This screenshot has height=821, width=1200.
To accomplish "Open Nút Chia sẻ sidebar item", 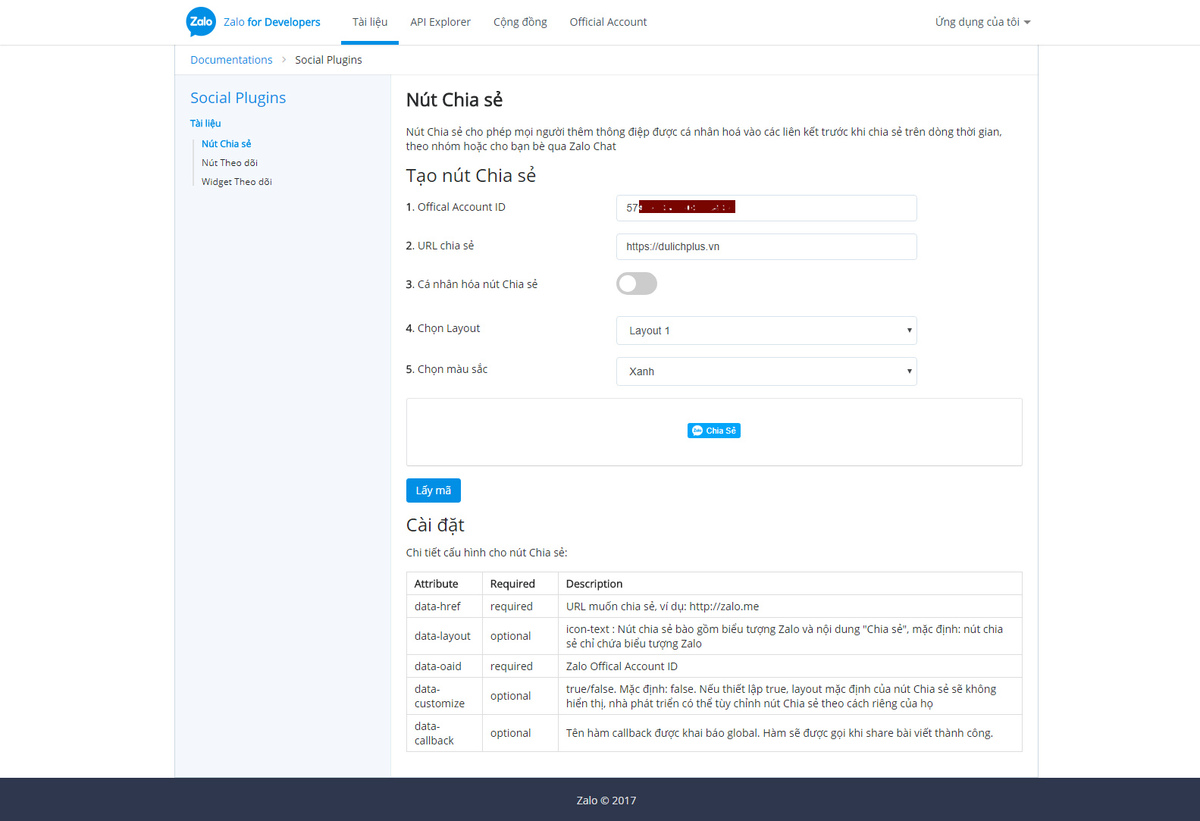I will (x=226, y=144).
